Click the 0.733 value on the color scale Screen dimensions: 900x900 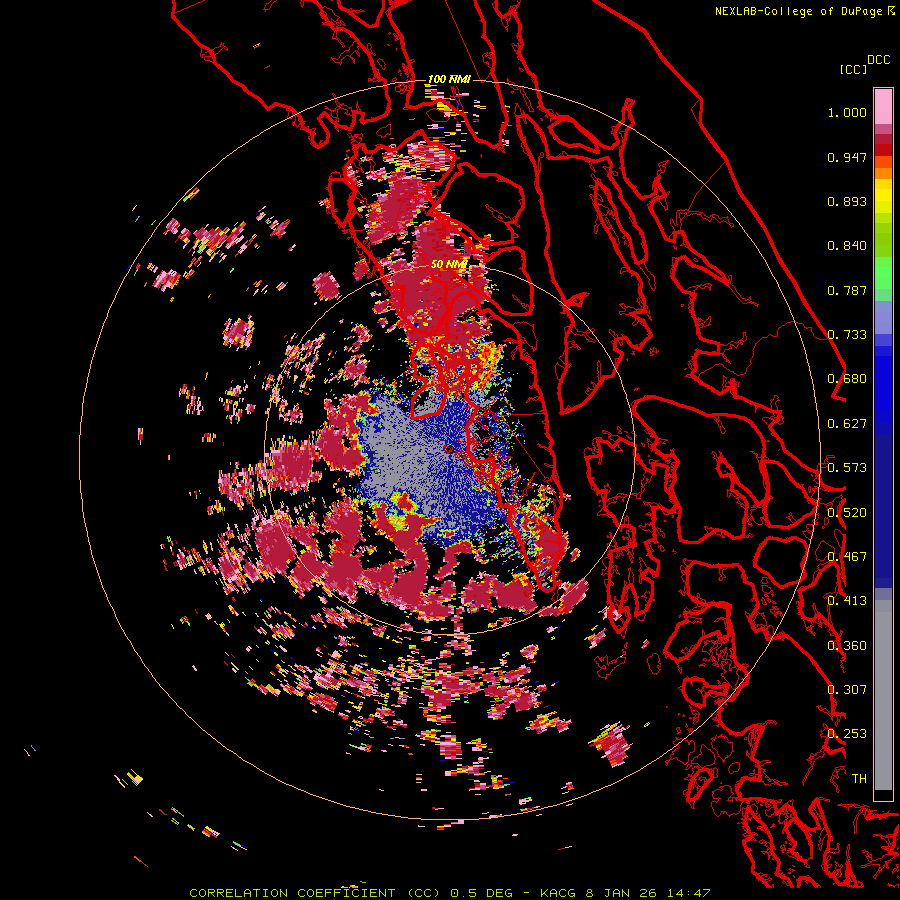[847, 335]
